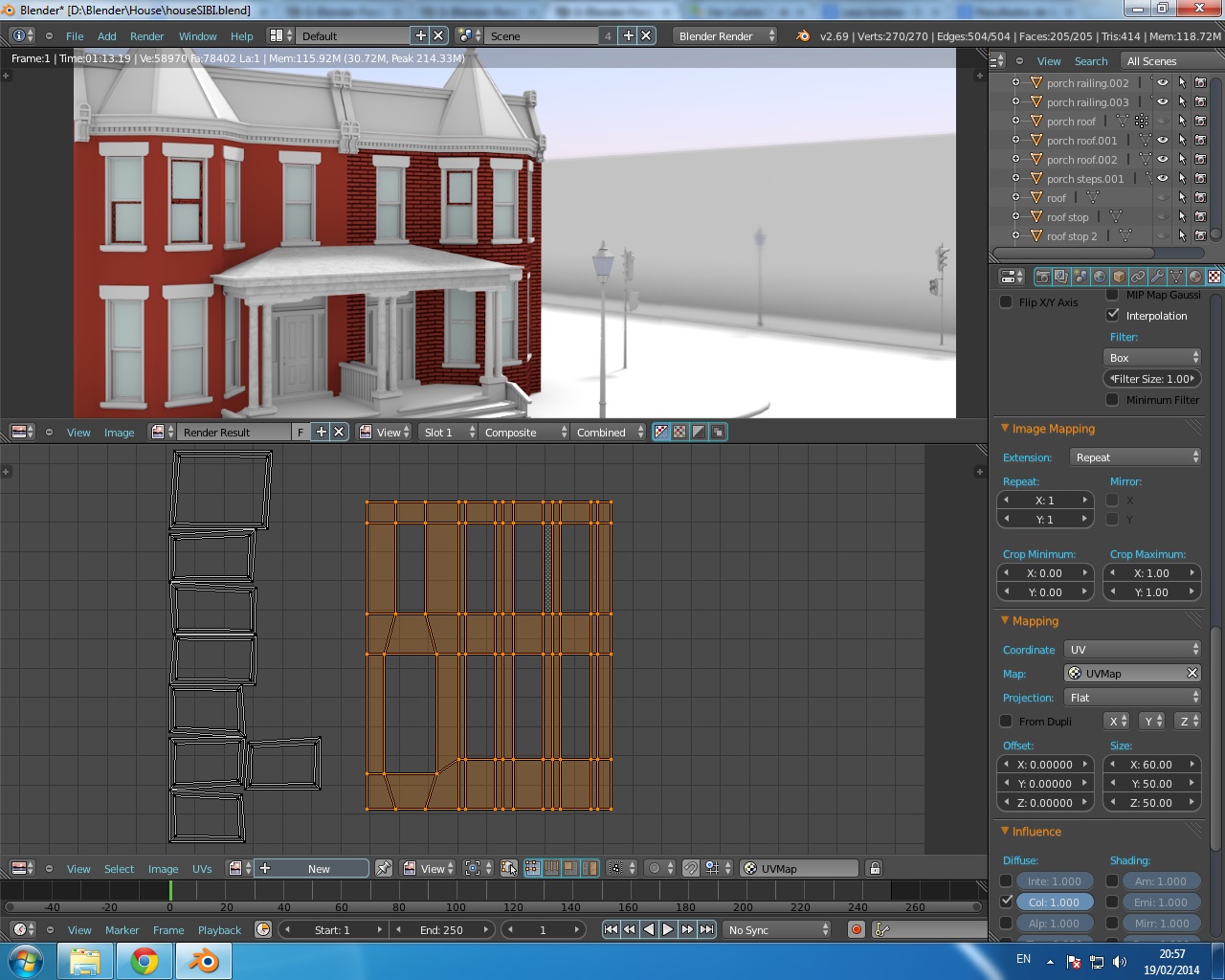This screenshot has height=980, width=1225.
Task: Click the Render camera properties icon
Action: (1042, 277)
